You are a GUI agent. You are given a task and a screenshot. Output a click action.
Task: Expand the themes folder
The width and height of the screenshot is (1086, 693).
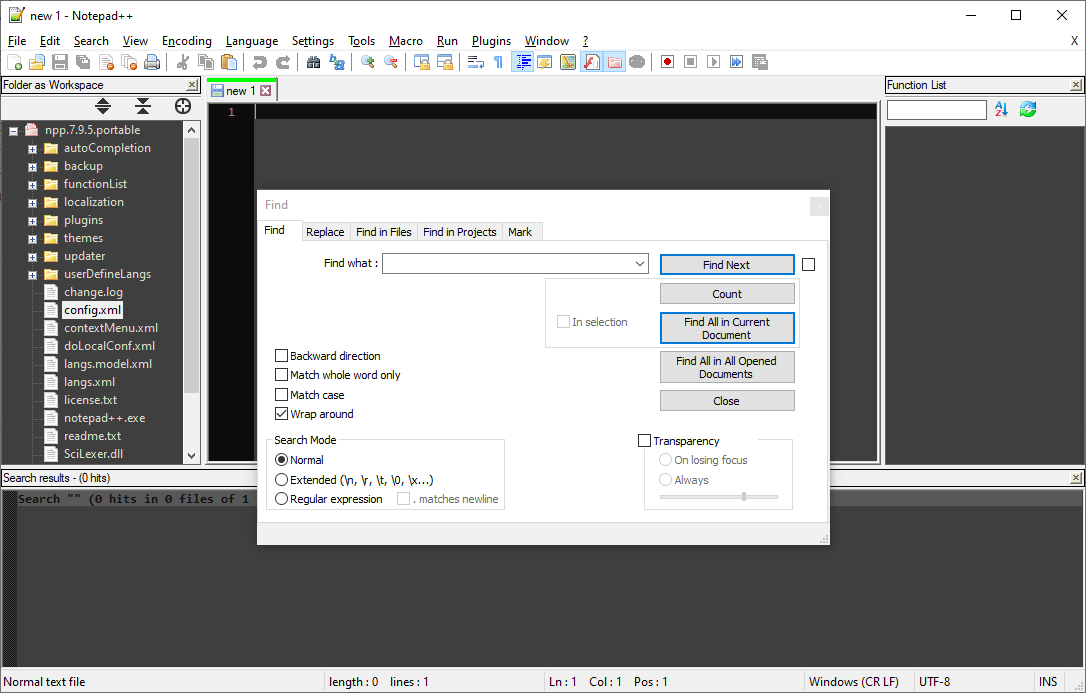tap(32, 239)
